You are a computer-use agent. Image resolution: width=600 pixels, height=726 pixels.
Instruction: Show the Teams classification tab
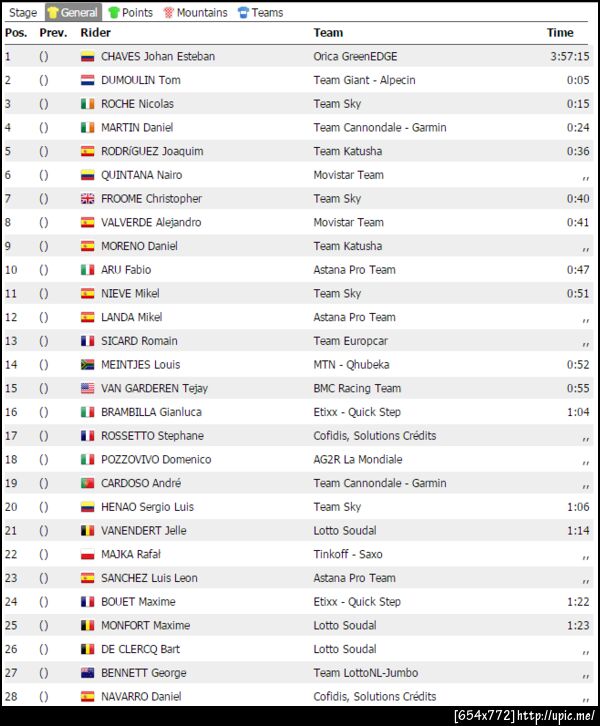click(266, 13)
